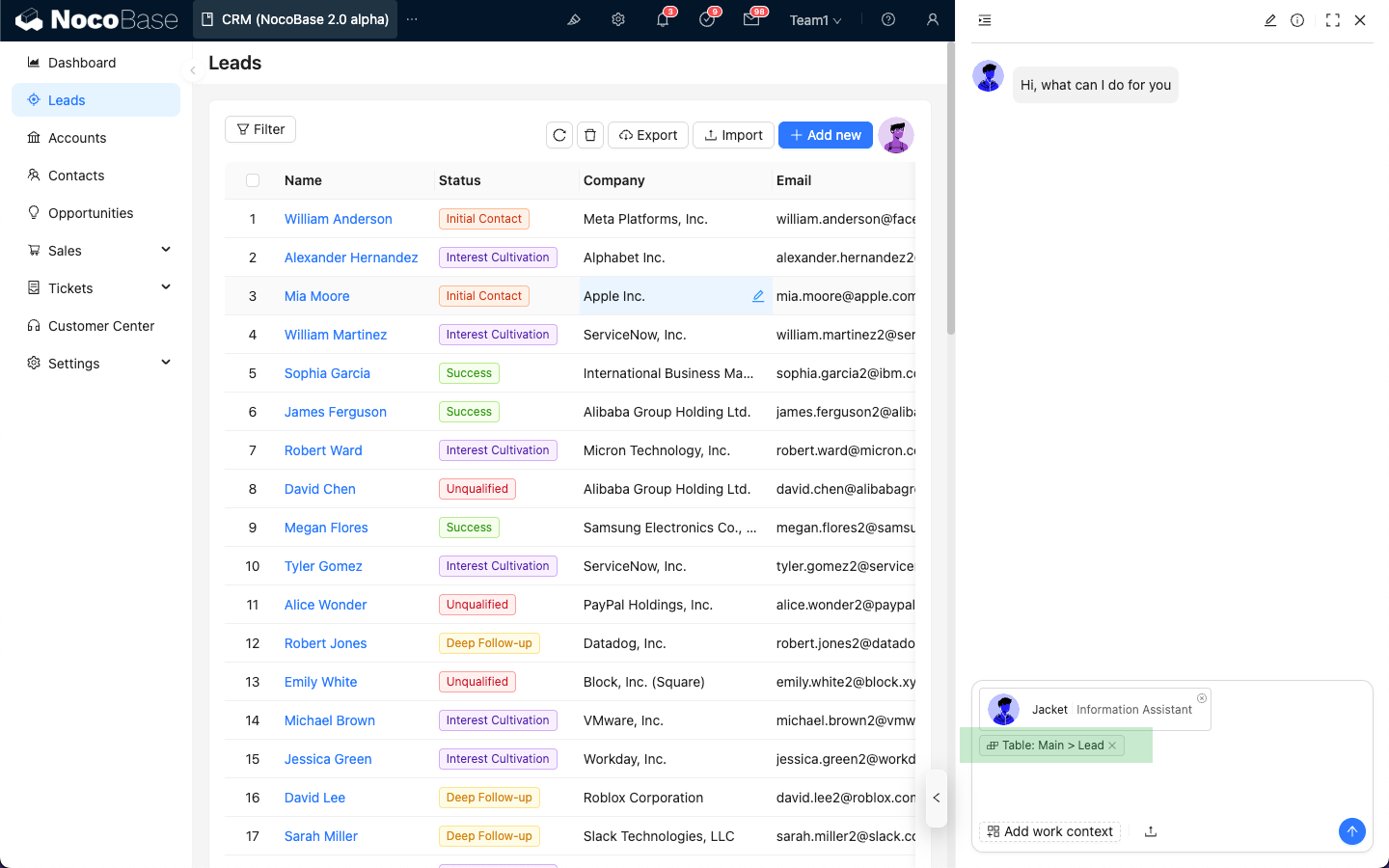Open Opportunities from the sidebar
This screenshot has width=1389, height=868.
(91, 213)
